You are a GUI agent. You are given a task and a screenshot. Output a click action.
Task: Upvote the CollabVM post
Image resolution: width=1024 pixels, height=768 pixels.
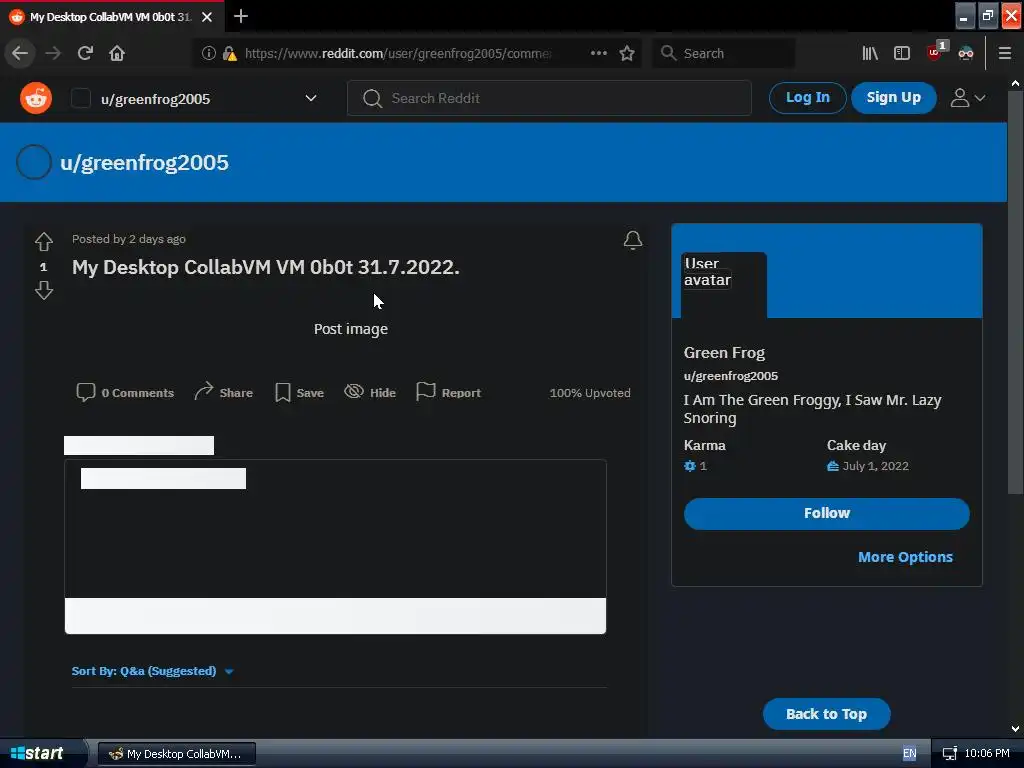point(44,242)
